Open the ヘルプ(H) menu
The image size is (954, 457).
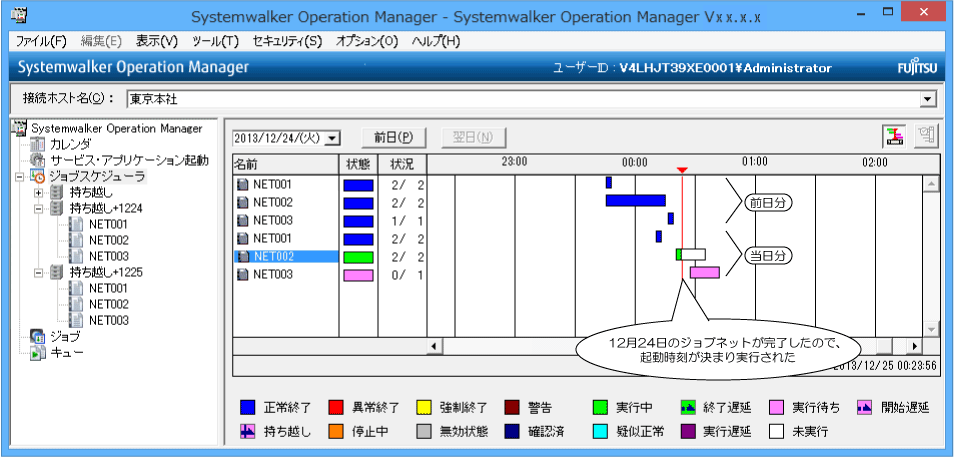[x=436, y=41]
